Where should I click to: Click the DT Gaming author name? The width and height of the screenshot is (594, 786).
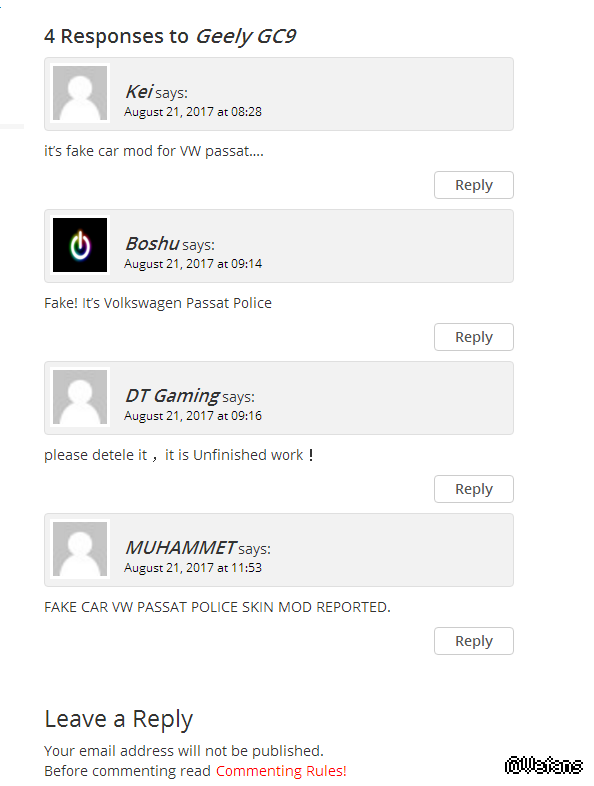coord(172,396)
